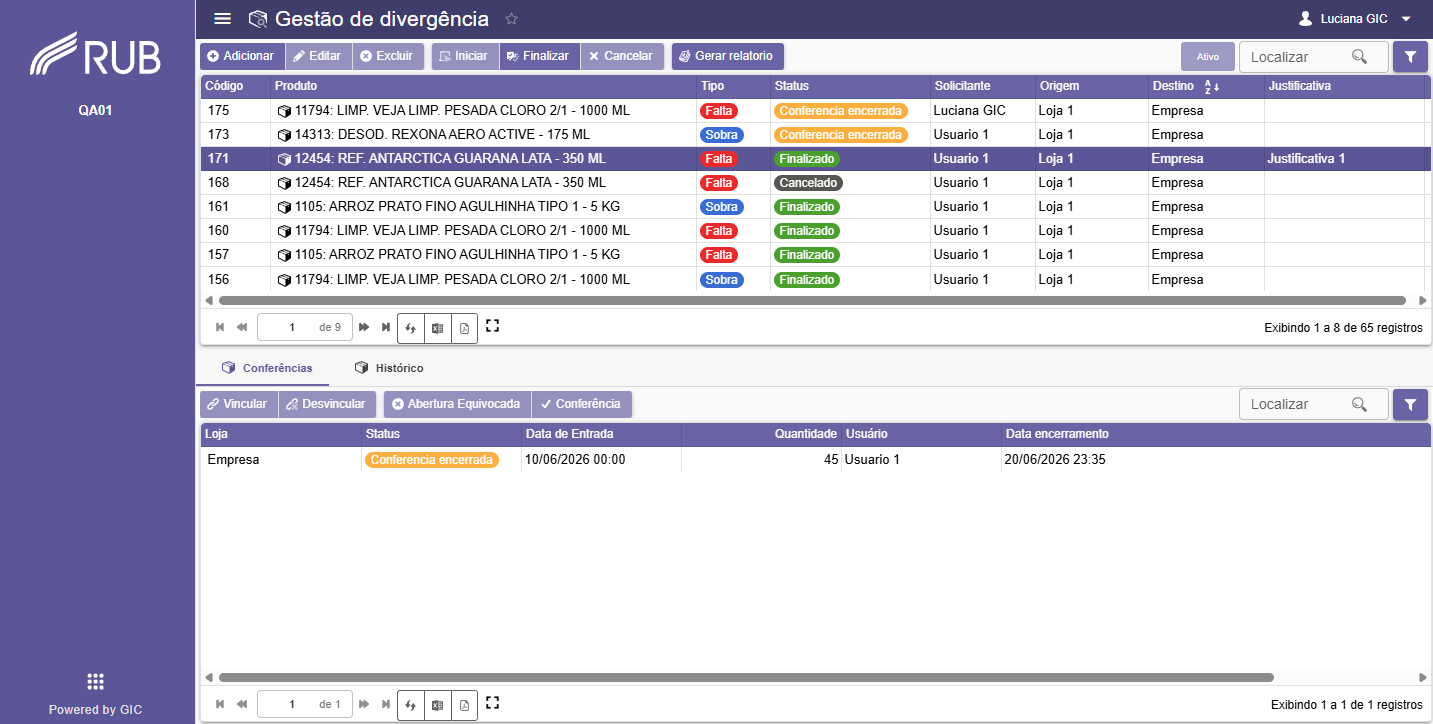Click the Desvincular button
Viewport: 1433px width, 724px height.
coord(328,404)
